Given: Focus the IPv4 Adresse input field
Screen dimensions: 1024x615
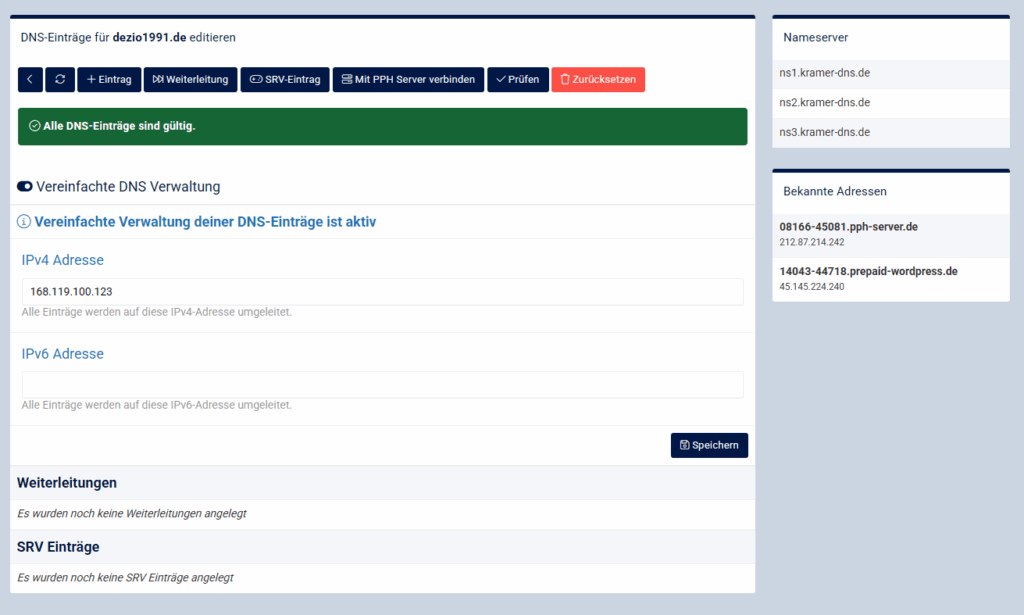Looking at the screenshot, I should (x=383, y=292).
